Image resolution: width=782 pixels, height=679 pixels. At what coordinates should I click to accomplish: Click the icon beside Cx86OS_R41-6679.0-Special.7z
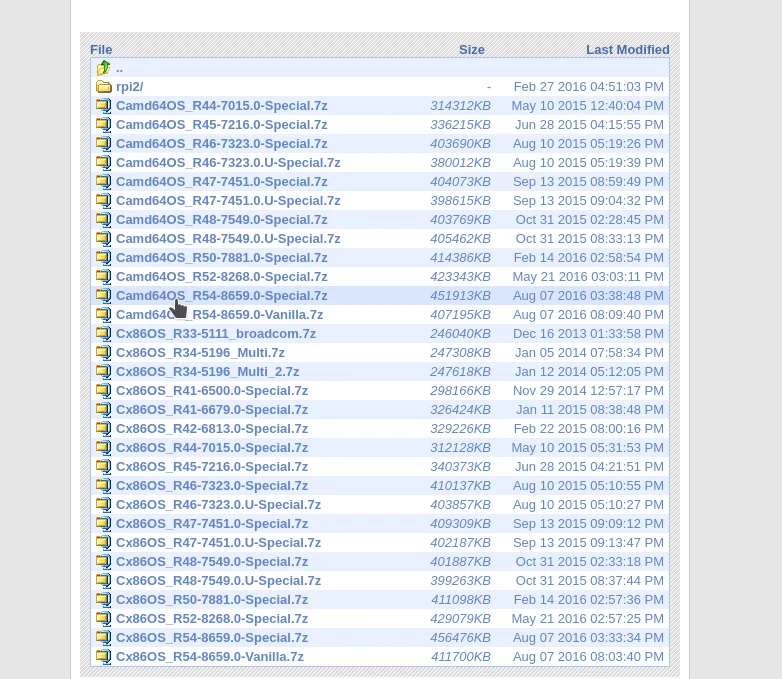tap(104, 410)
